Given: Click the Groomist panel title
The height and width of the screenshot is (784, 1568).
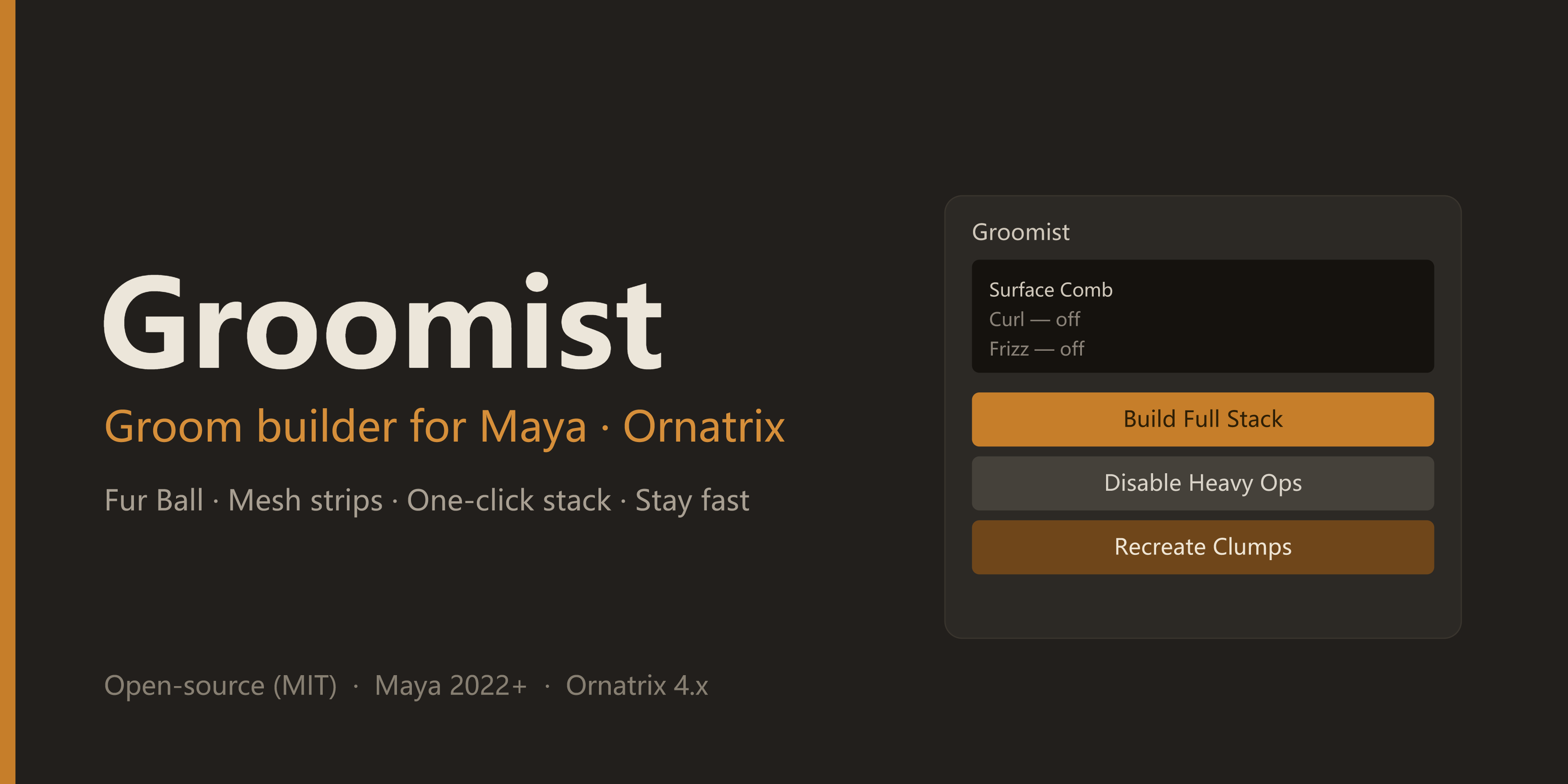Looking at the screenshot, I should coord(1020,232).
